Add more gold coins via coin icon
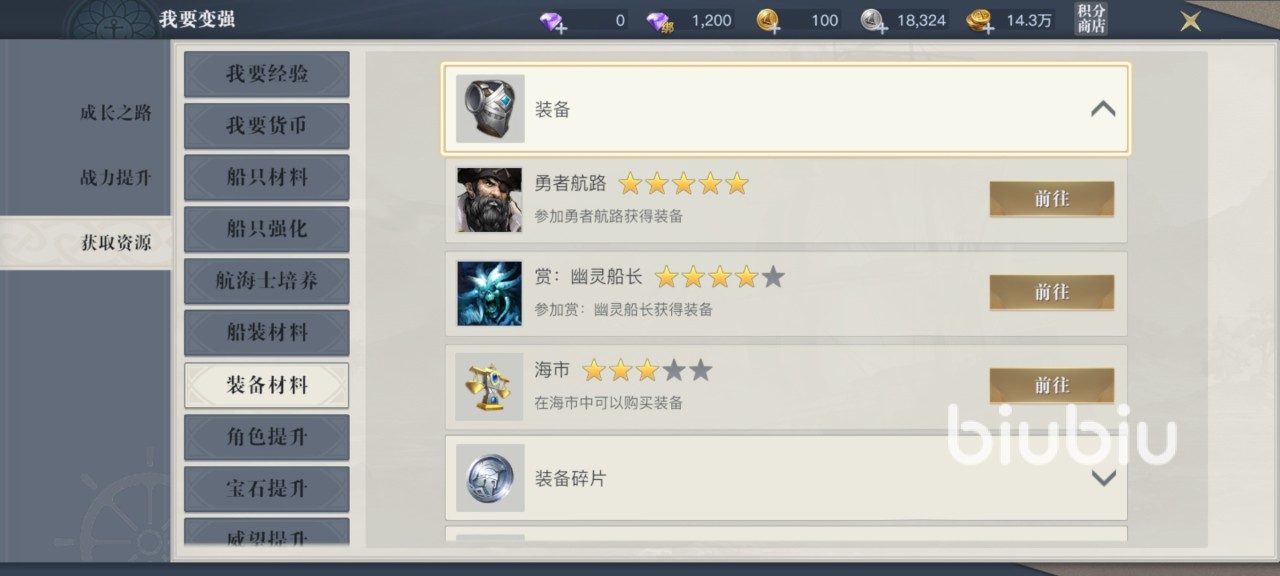The width and height of the screenshot is (1280, 576). [769, 21]
